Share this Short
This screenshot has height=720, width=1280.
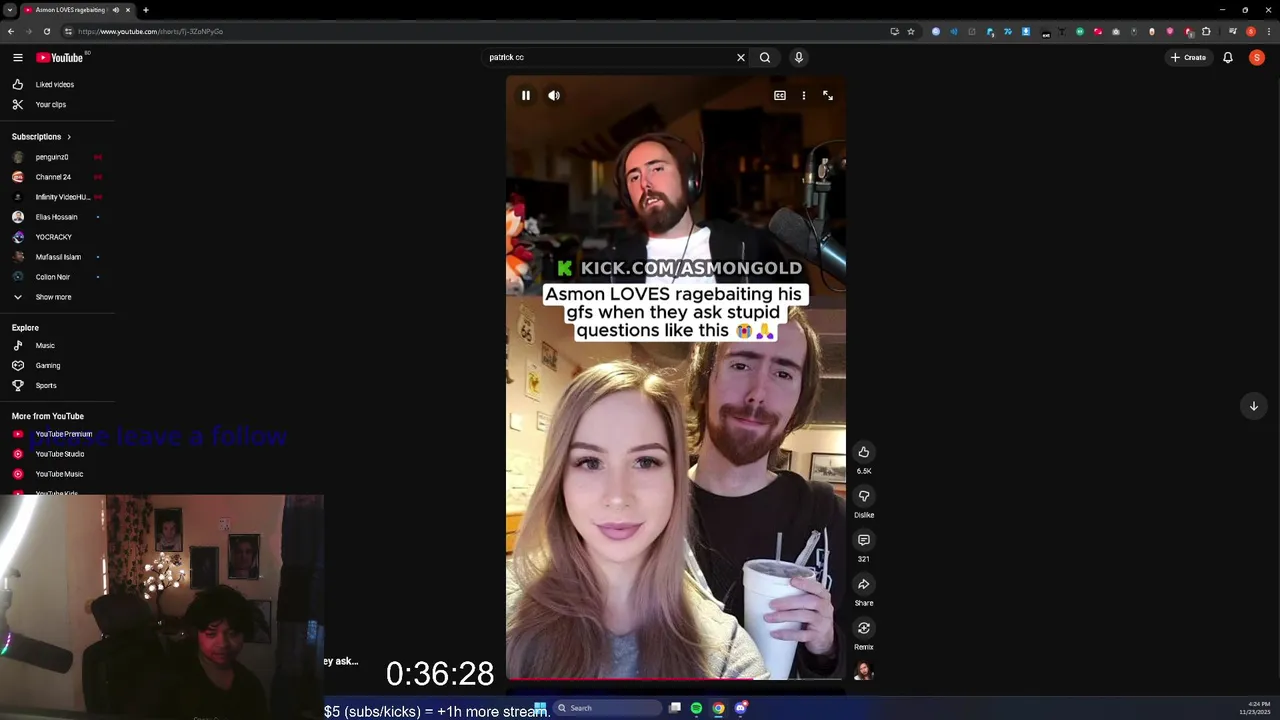click(864, 584)
